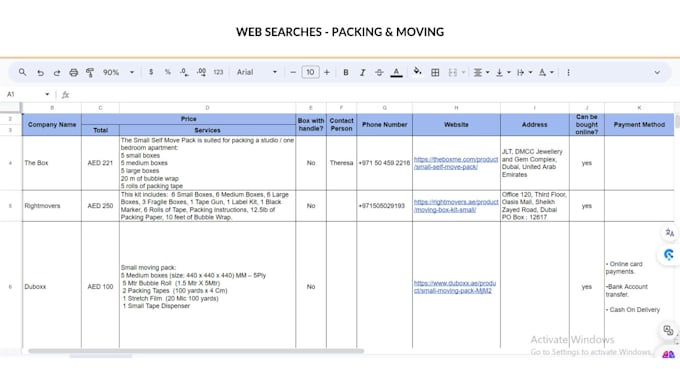680x383 pixels.
Task: Decrease decimal places
Action: coord(184,72)
